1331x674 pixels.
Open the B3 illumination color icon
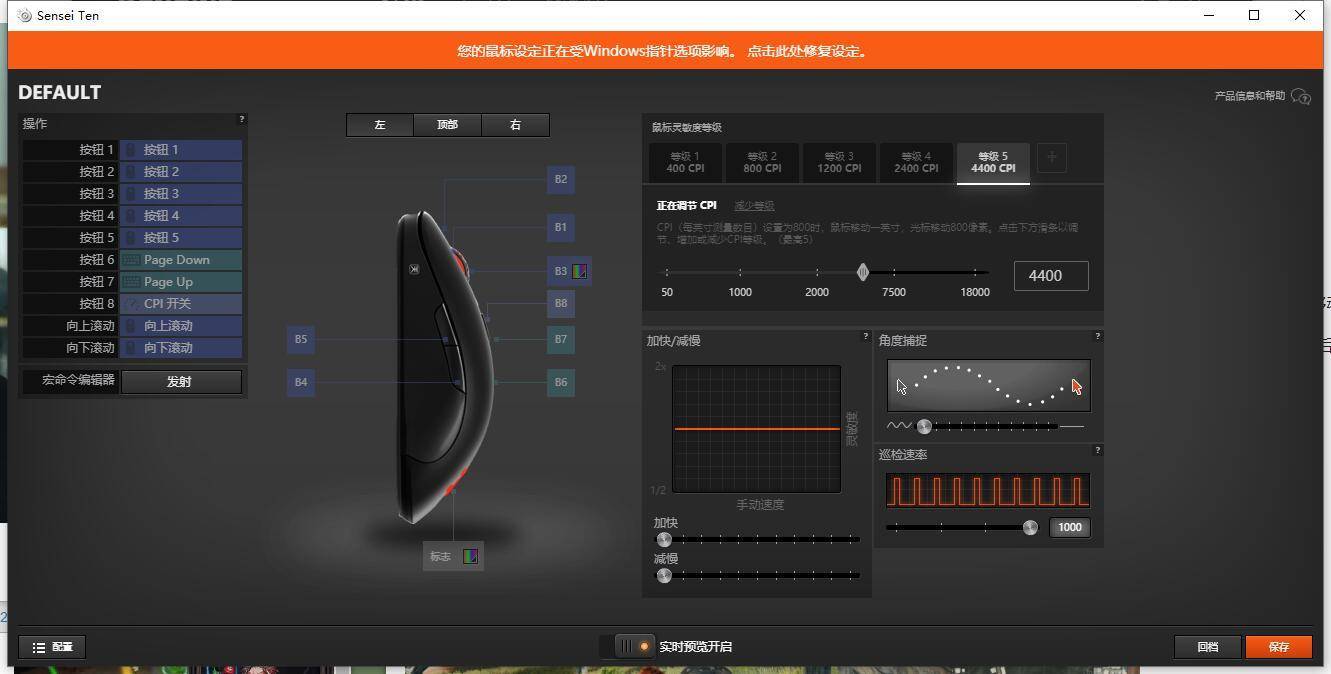(580, 271)
